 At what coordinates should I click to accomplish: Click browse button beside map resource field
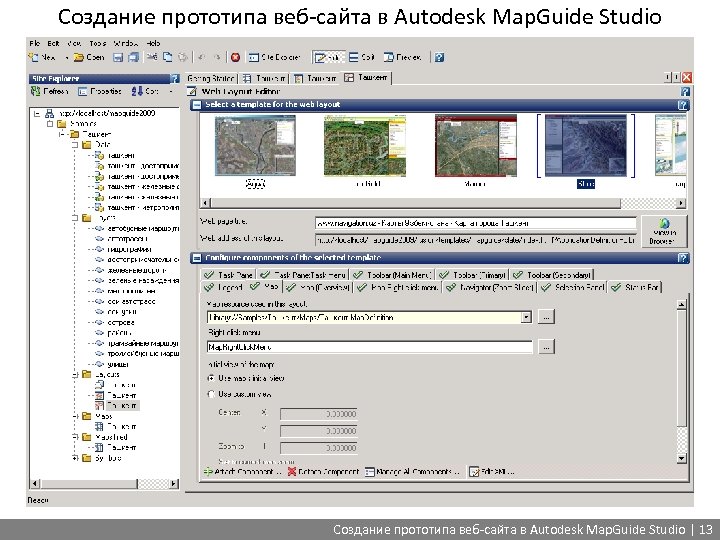[x=546, y=317]
